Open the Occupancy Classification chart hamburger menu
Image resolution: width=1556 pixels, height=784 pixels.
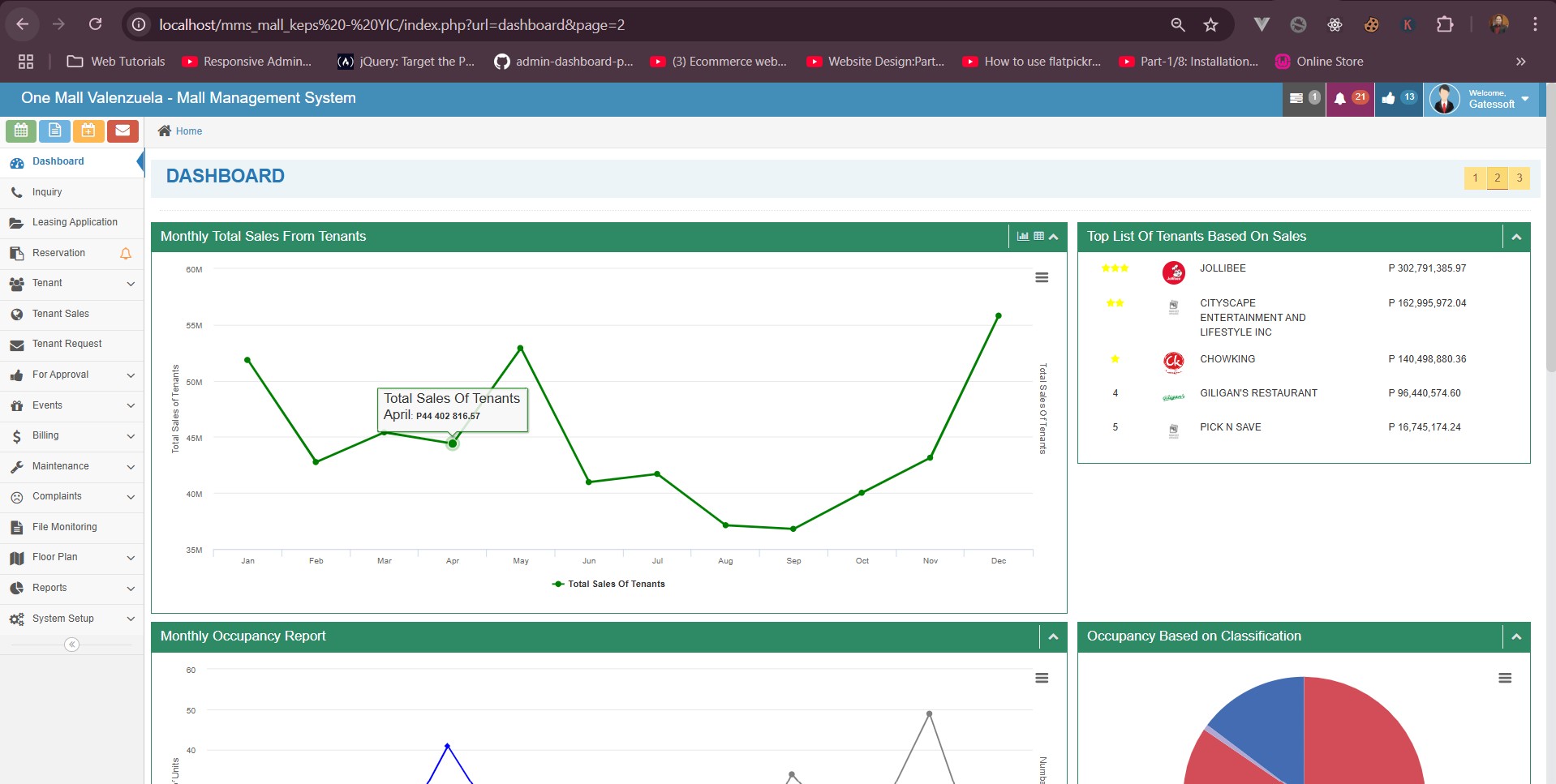[x=1505, y=678]
